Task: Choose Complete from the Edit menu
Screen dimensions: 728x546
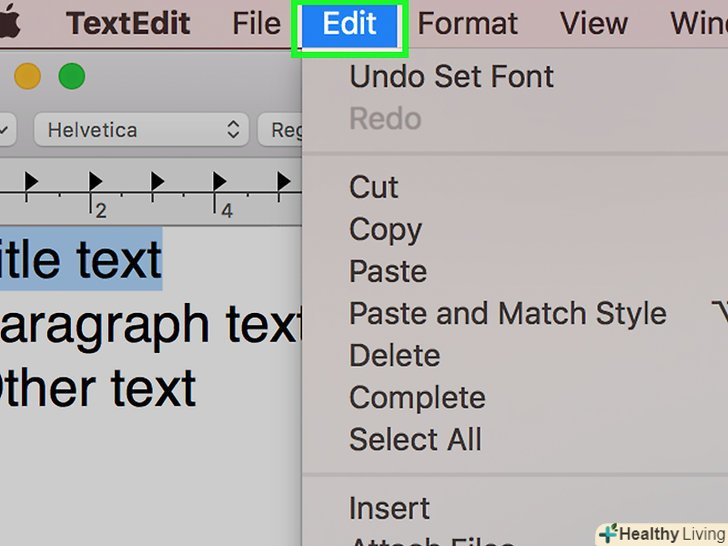Action: click(415, 397)
